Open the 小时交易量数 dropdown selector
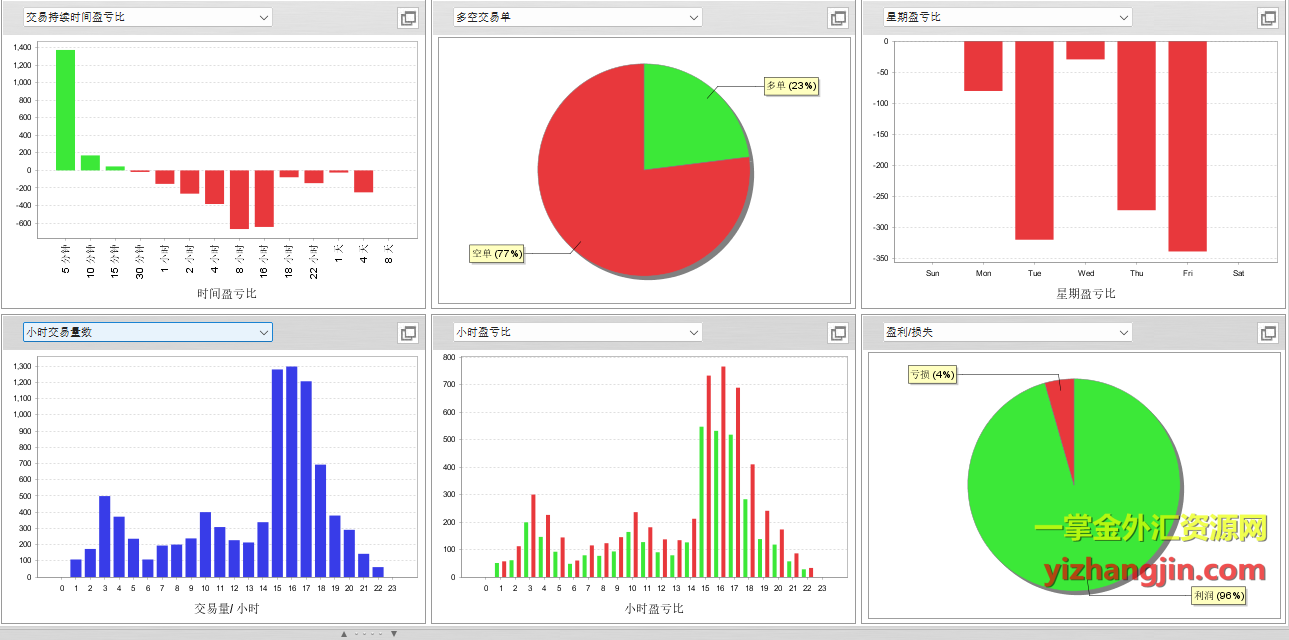Viewport: 1289px width, 640px height. pos(264,332)
